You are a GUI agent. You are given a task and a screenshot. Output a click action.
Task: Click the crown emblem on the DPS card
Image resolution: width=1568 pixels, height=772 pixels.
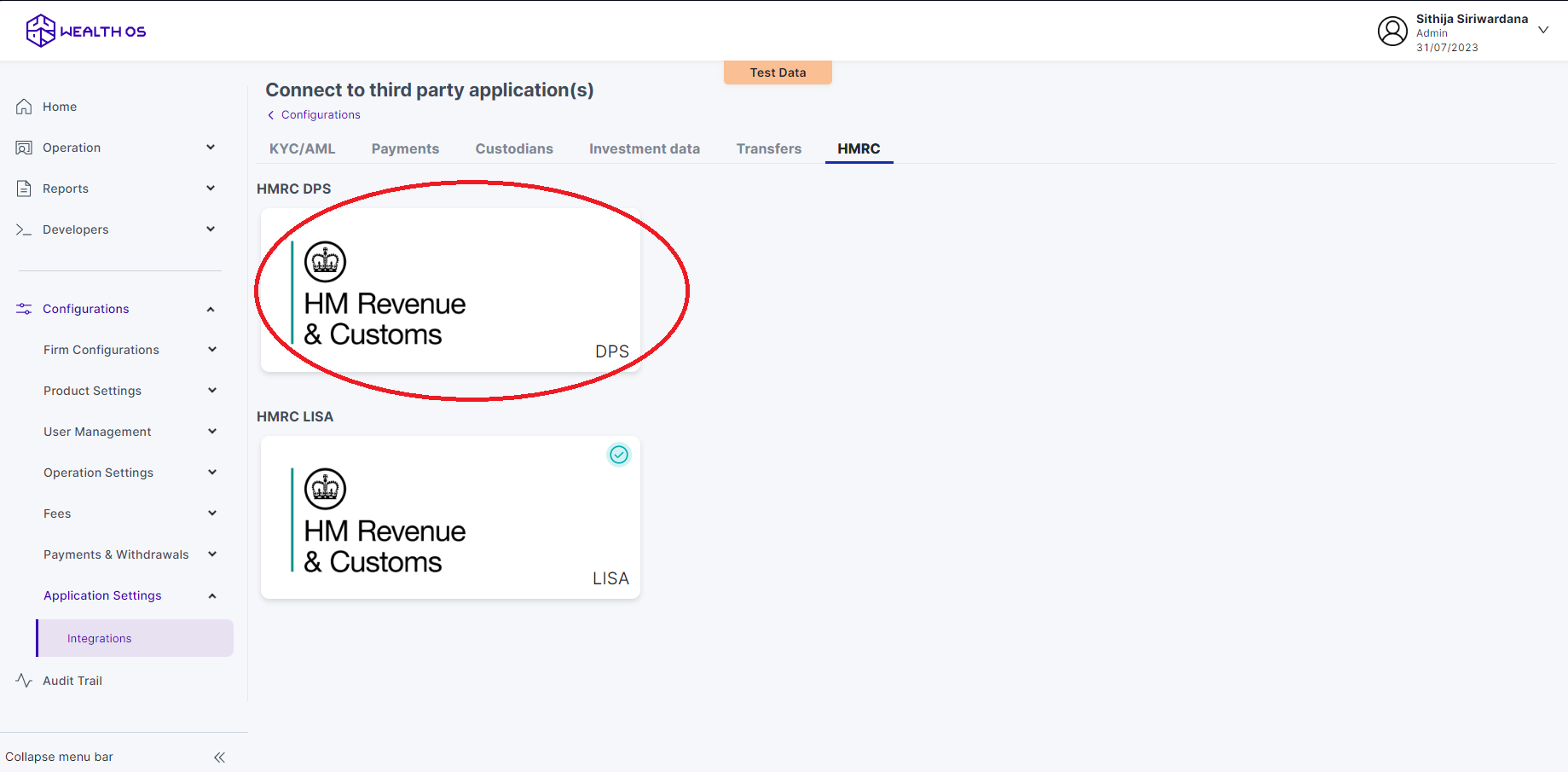pos(325,262)
